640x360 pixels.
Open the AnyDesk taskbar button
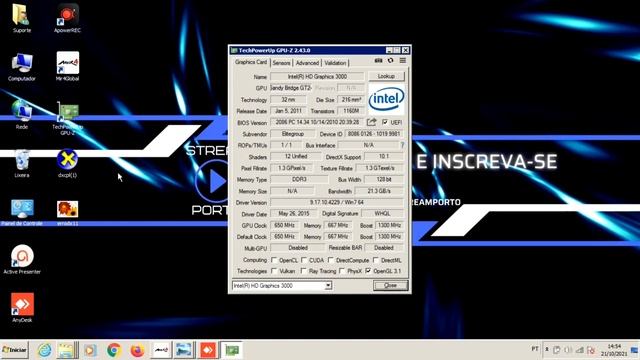pos(208,350)
